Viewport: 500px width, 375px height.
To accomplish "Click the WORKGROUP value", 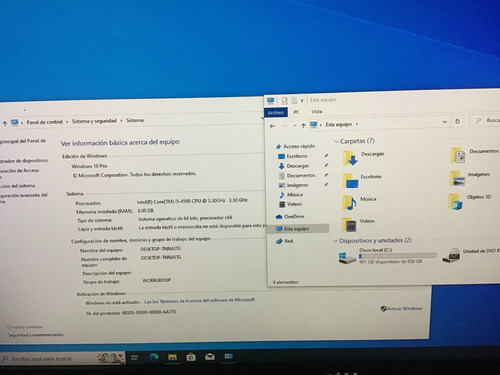I will click(156, 280).
